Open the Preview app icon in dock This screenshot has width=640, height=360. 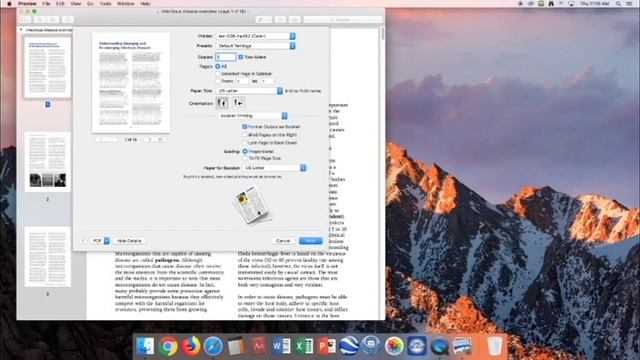(x=462, y=346)
